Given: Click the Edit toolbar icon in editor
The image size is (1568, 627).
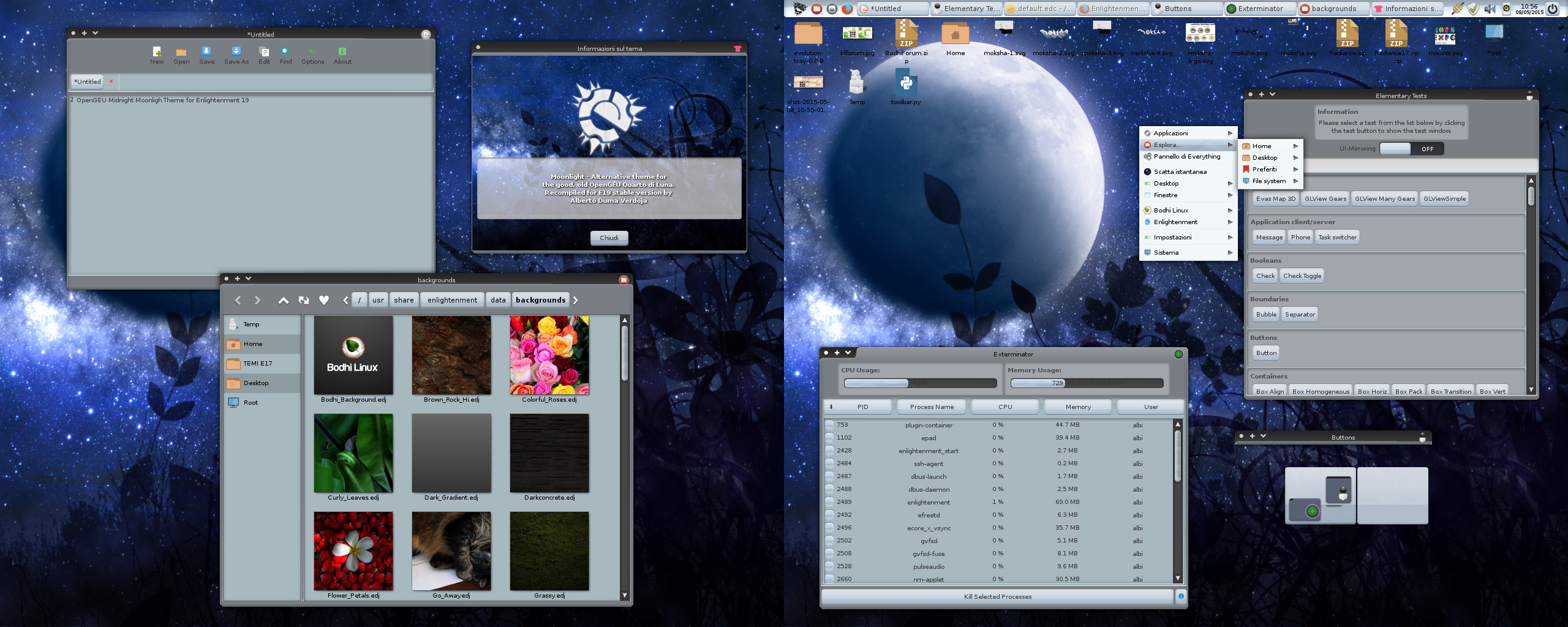Looking at the screenshot, I should tap(264, 55).
